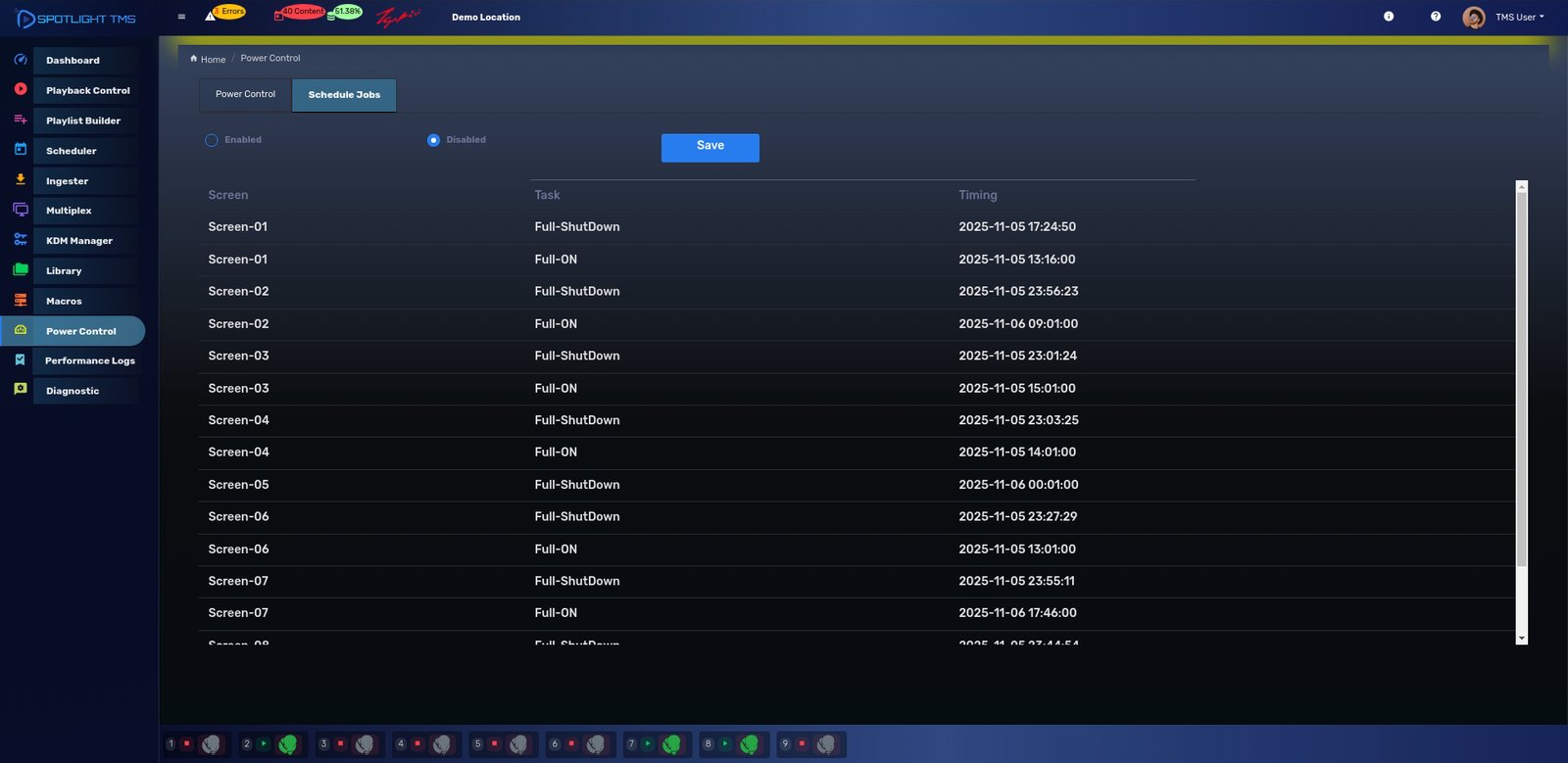1568x763 pixels.
Task: Go to Home via breadcrumb link
Action: click(x=212, y=60)
